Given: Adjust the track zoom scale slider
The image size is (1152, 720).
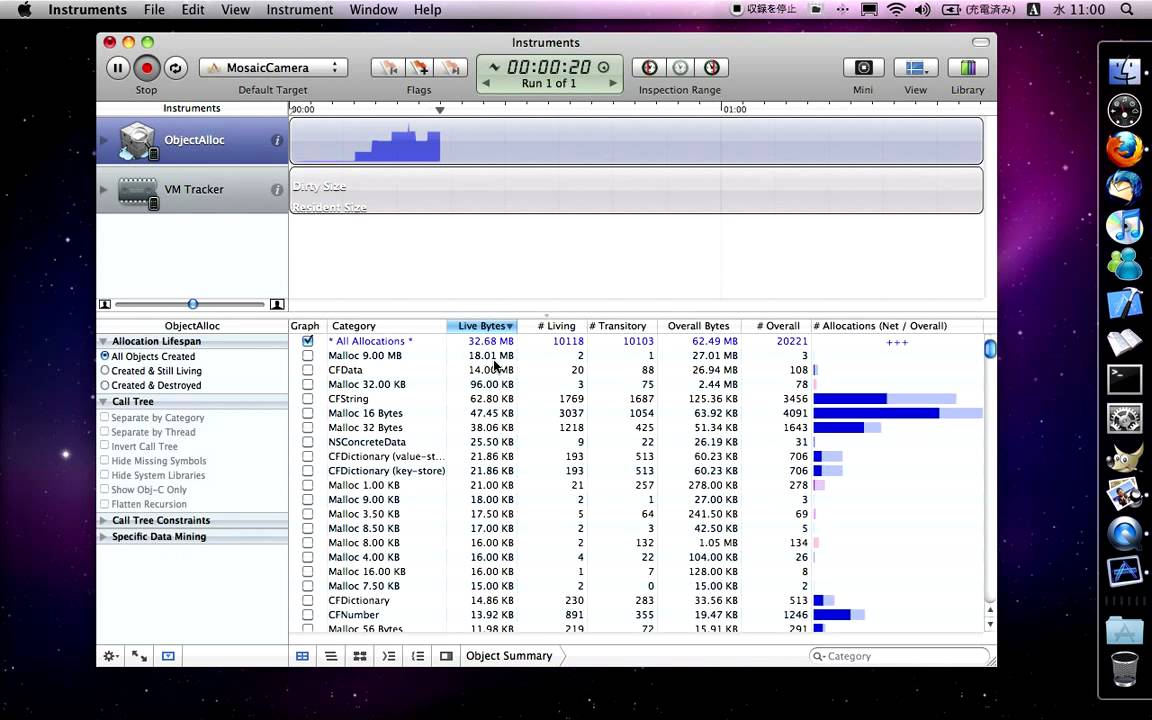Looking at the screenshot, I should click(x=192, y=304).
